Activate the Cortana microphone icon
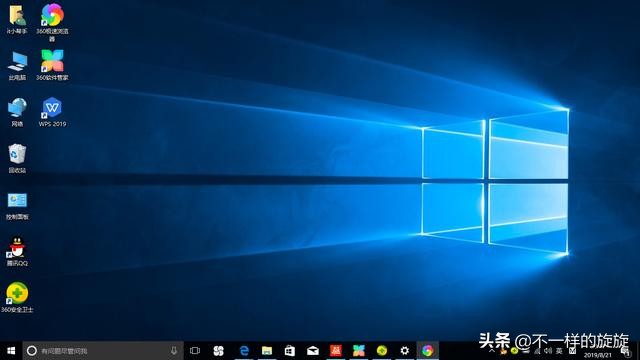Viewport: 640px width, 360px height. [x=174, y=351]
